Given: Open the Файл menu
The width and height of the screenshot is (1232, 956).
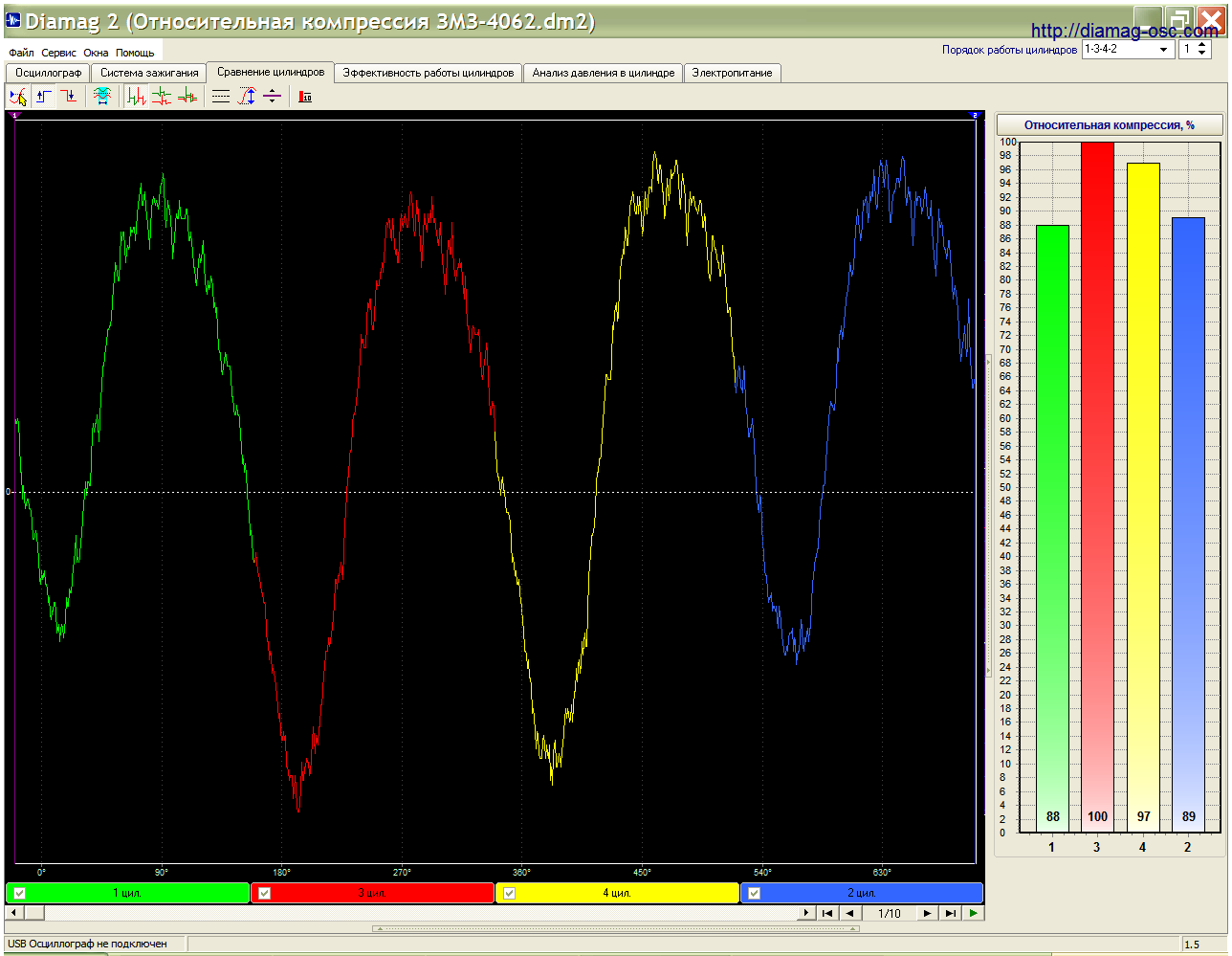Looking at the screenshot, I should click(x=21, y=53).
